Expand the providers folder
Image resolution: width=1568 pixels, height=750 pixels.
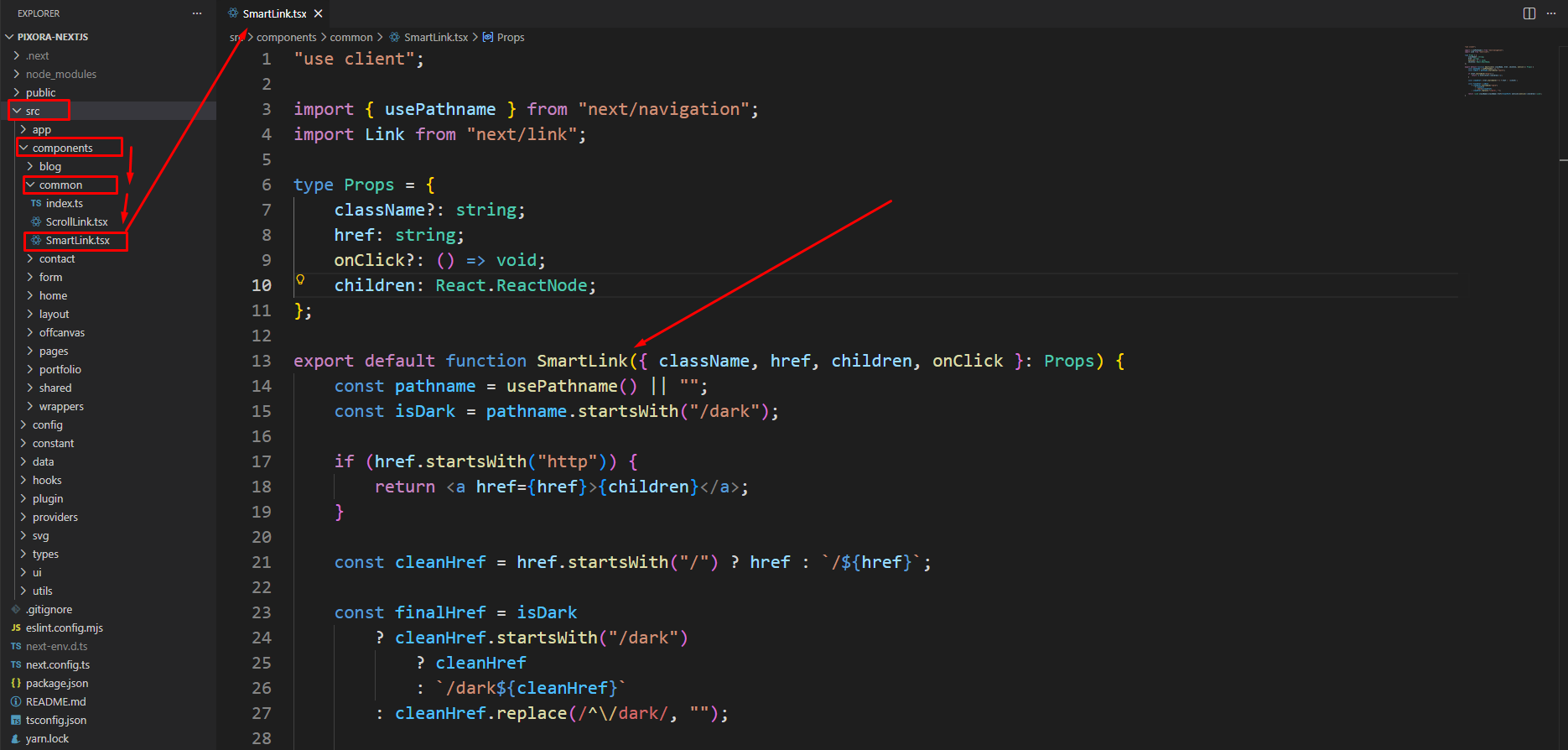coord(23,517)
